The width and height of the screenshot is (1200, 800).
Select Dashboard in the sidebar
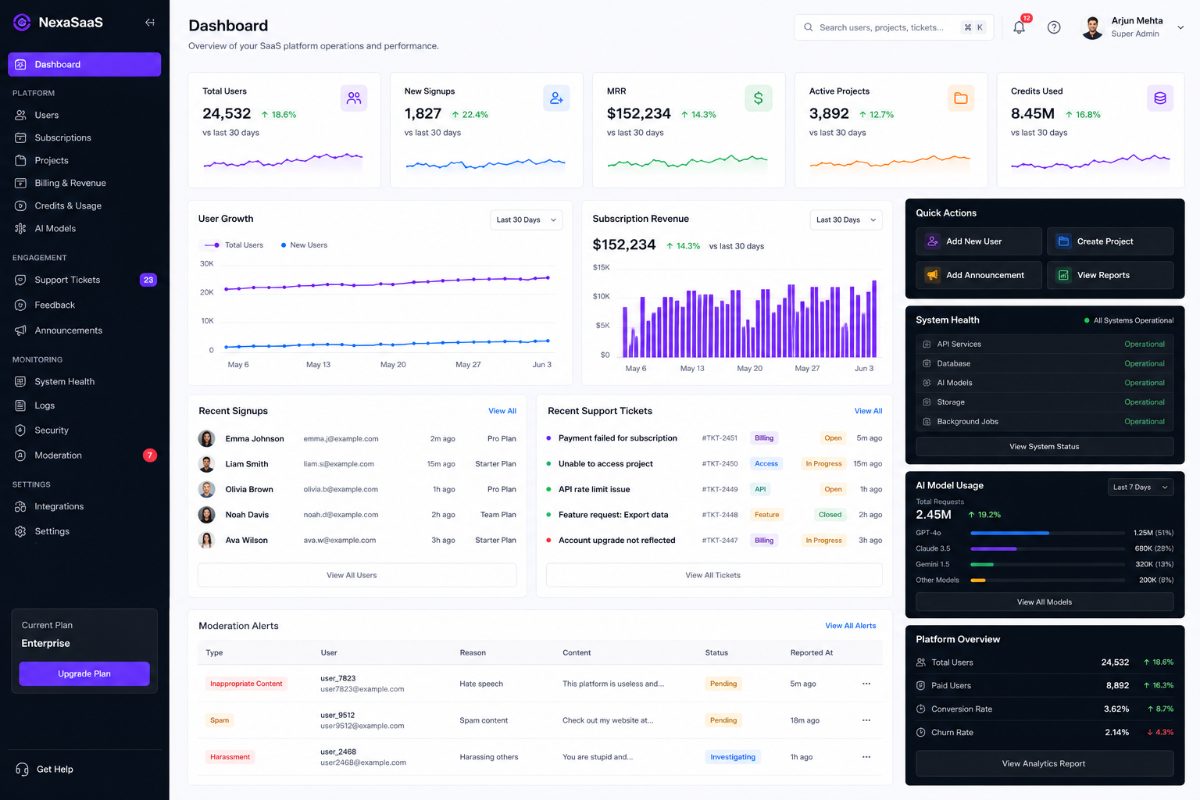click(84, 64)
